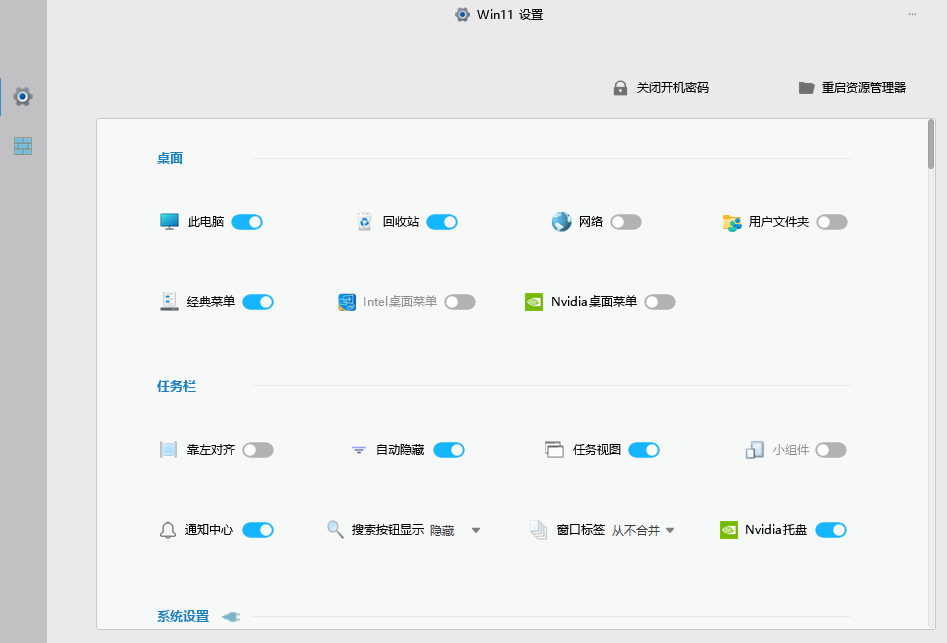Open the 窗口标签 combine dropdown

[670, 529]
